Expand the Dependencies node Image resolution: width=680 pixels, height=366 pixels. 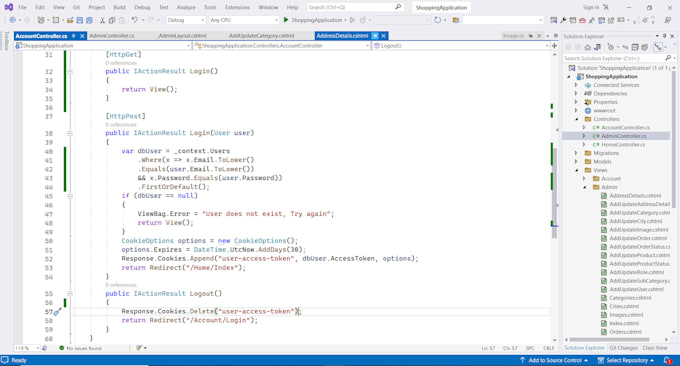point(576,93)
